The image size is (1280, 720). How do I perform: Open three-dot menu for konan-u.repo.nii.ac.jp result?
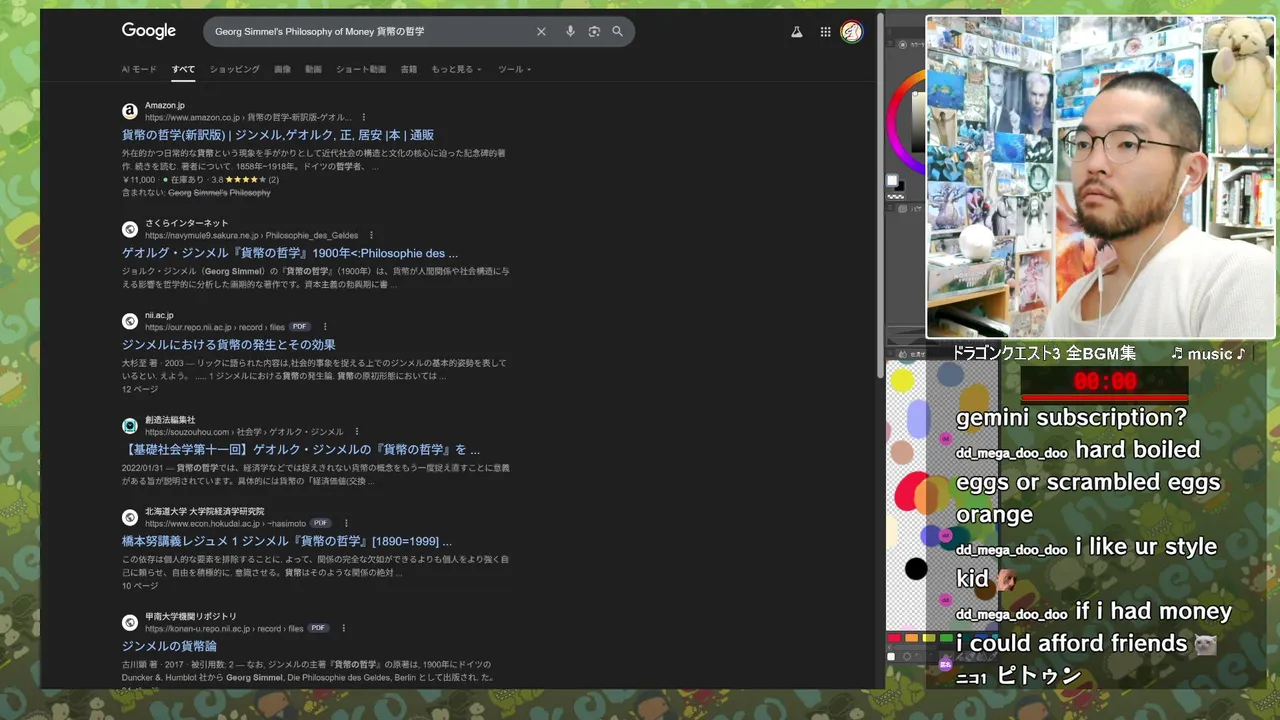[343, 628]
